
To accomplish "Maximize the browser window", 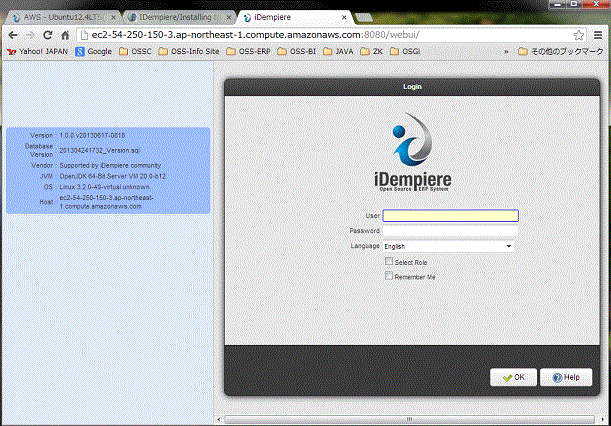I will pyautogui.click(x=574, y=4).
